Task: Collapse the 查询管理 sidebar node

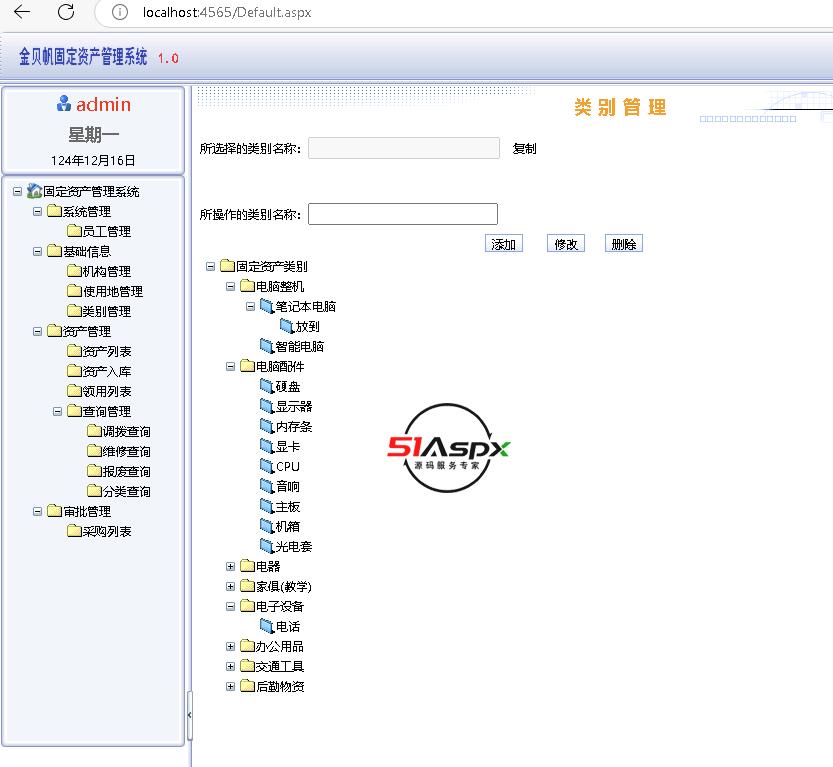Action: [x=58, y=411]
